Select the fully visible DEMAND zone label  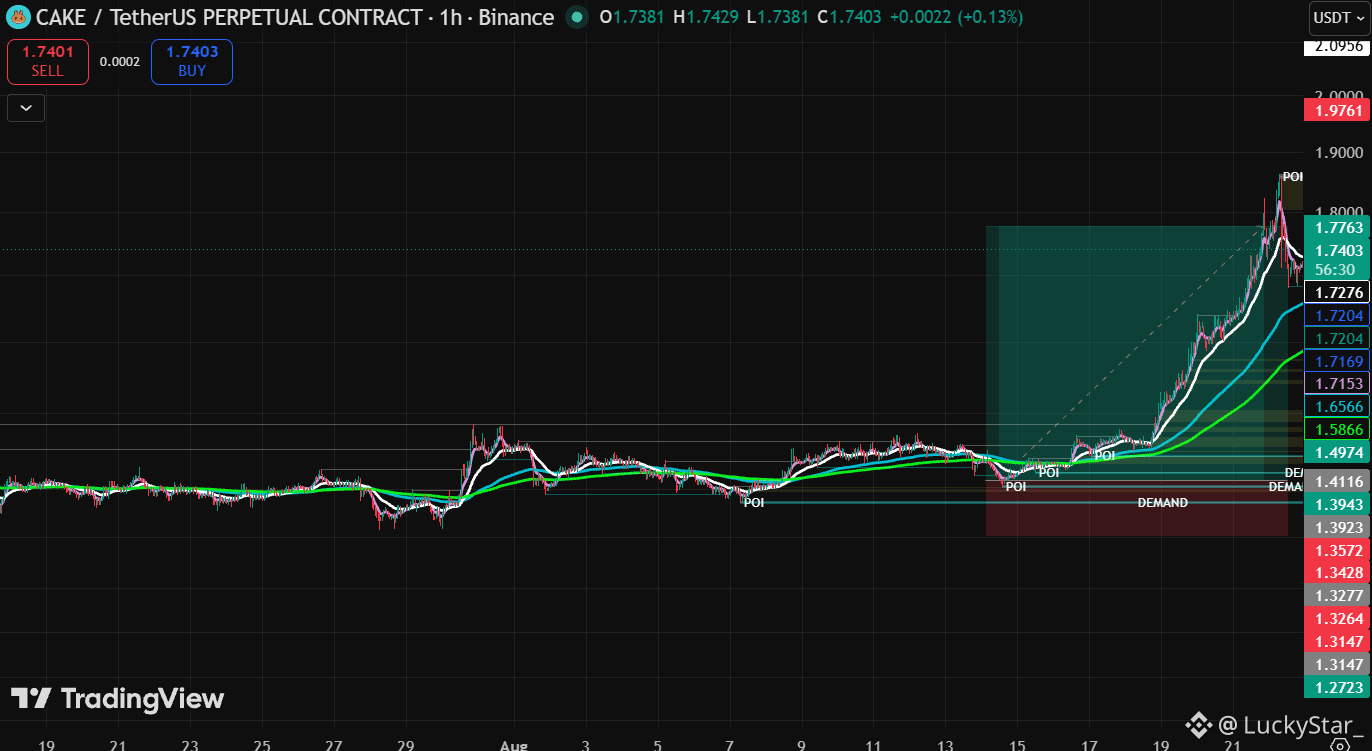pos(1162,503)
